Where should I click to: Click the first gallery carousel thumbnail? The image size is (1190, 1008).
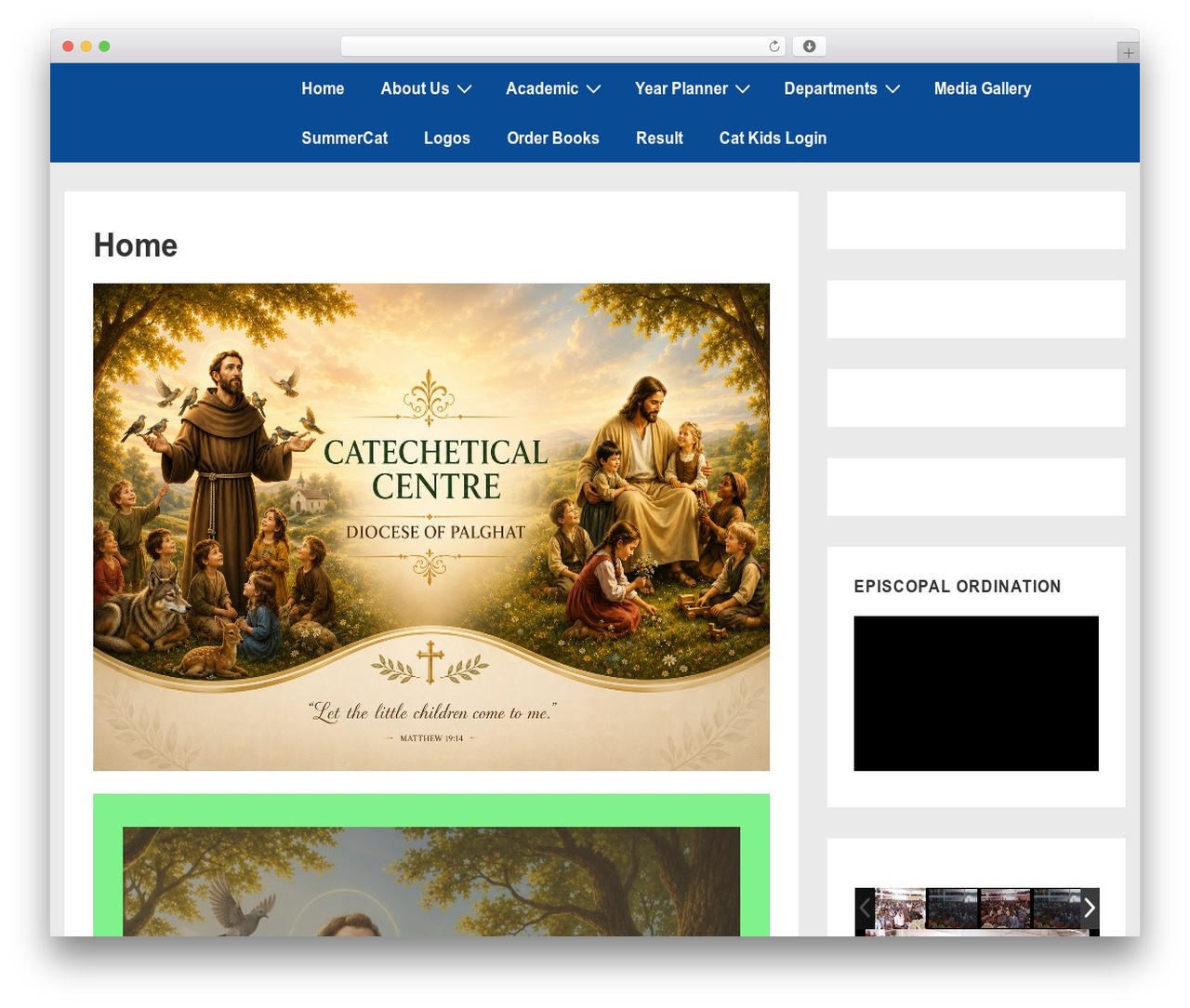coord(900,909)
